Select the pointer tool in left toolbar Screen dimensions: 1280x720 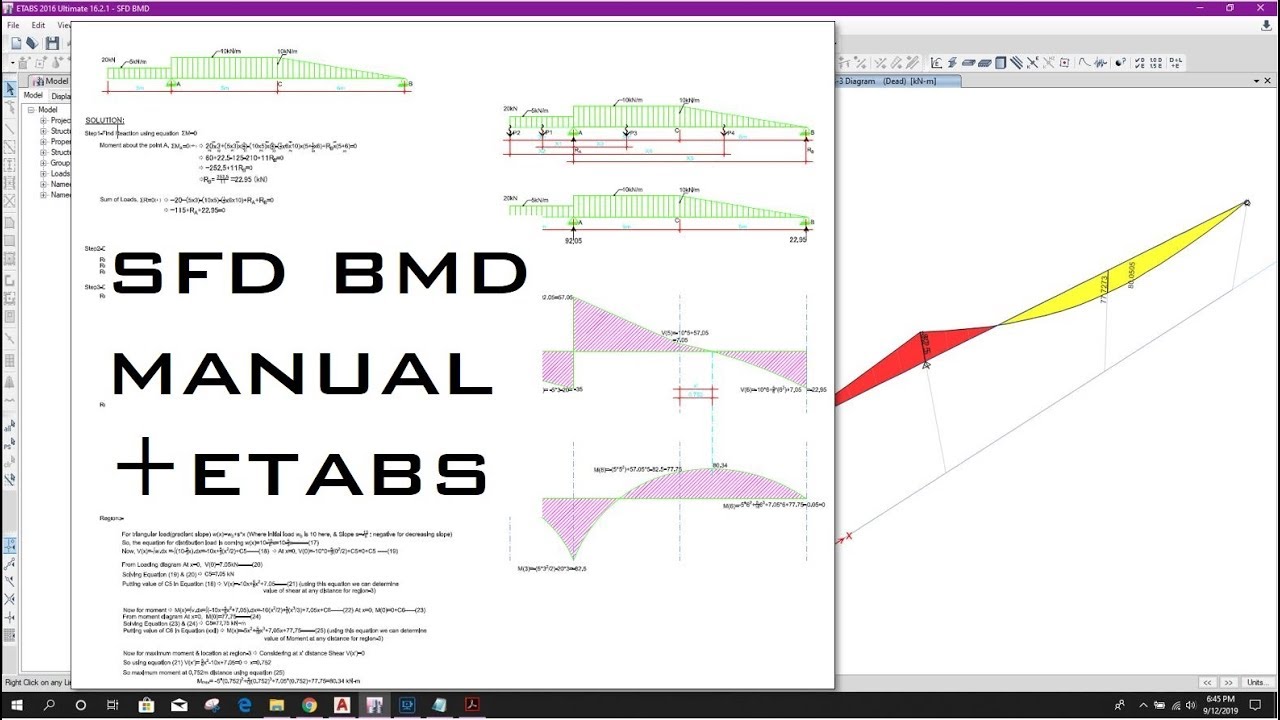(10, 89)
